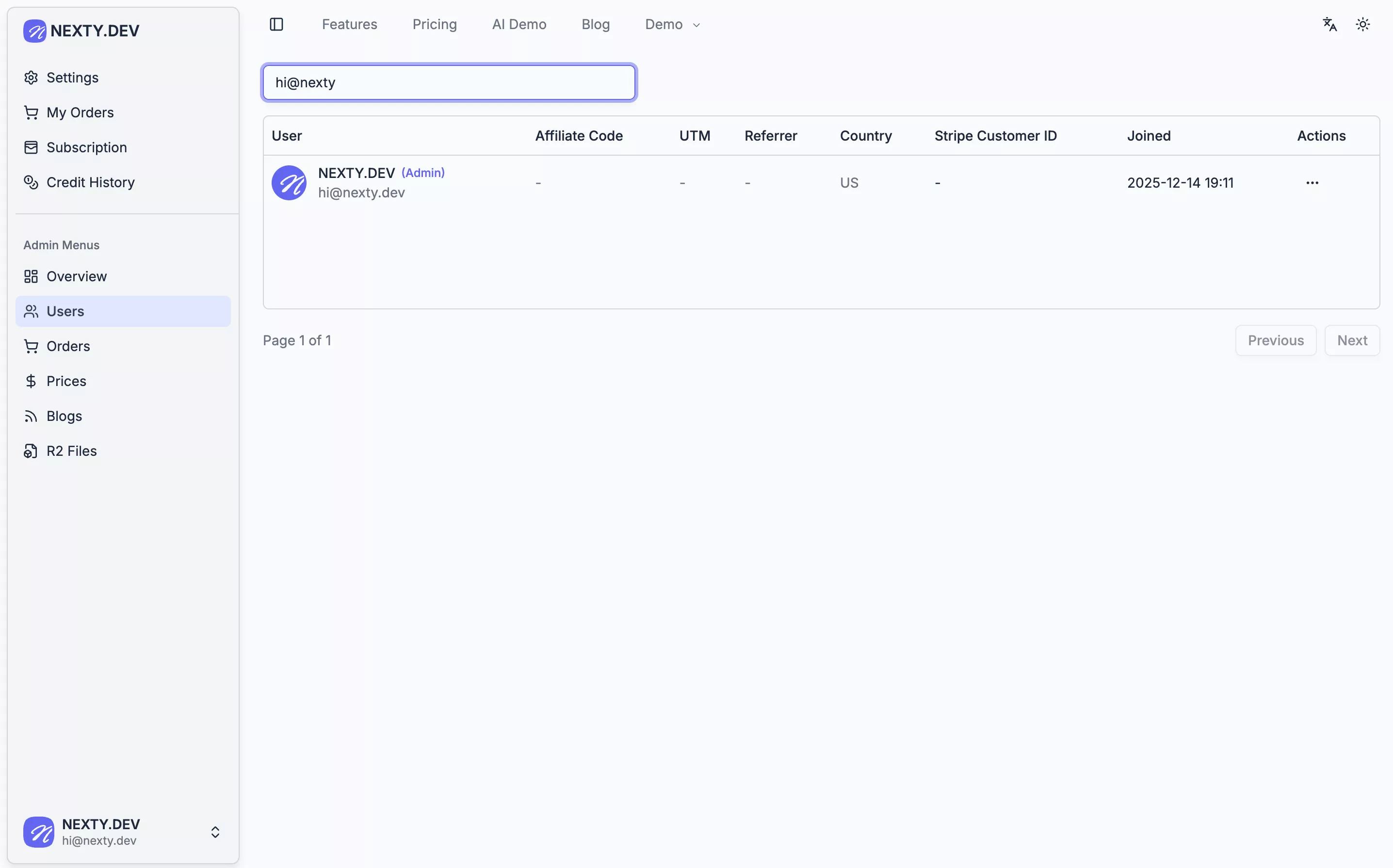Screen dimensions: 1393x868
Task: Focus the user search field
Action: [x=449, y=82]
